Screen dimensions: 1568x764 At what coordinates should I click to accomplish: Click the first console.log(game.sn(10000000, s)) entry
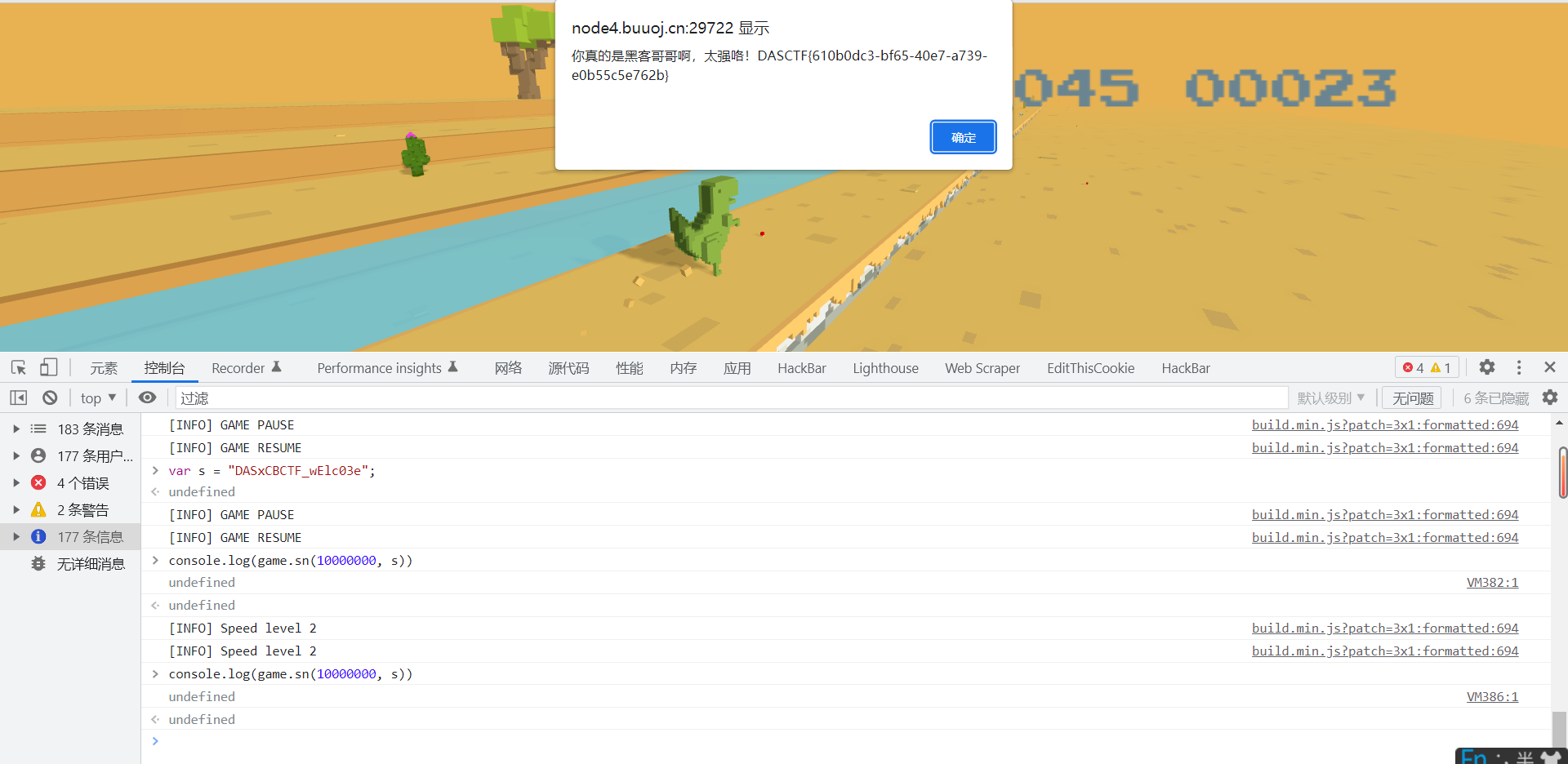click(x=291, y=560)
